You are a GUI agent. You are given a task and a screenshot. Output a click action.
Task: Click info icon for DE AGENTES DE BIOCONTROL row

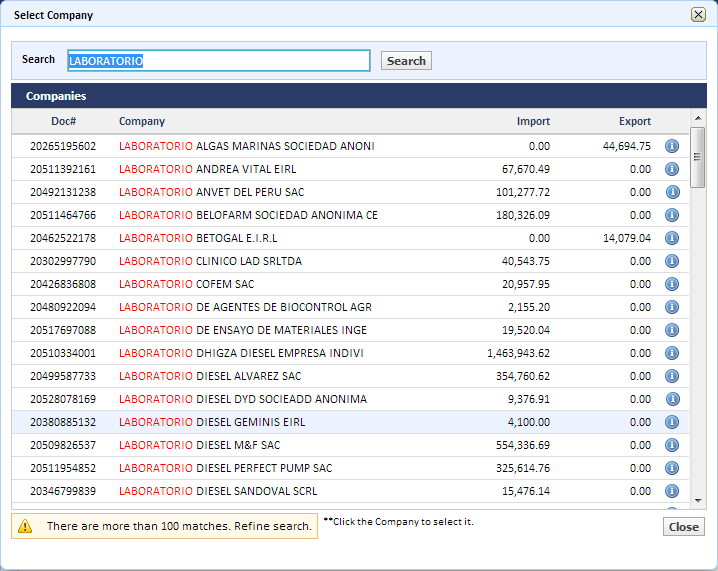pos(672,307)
